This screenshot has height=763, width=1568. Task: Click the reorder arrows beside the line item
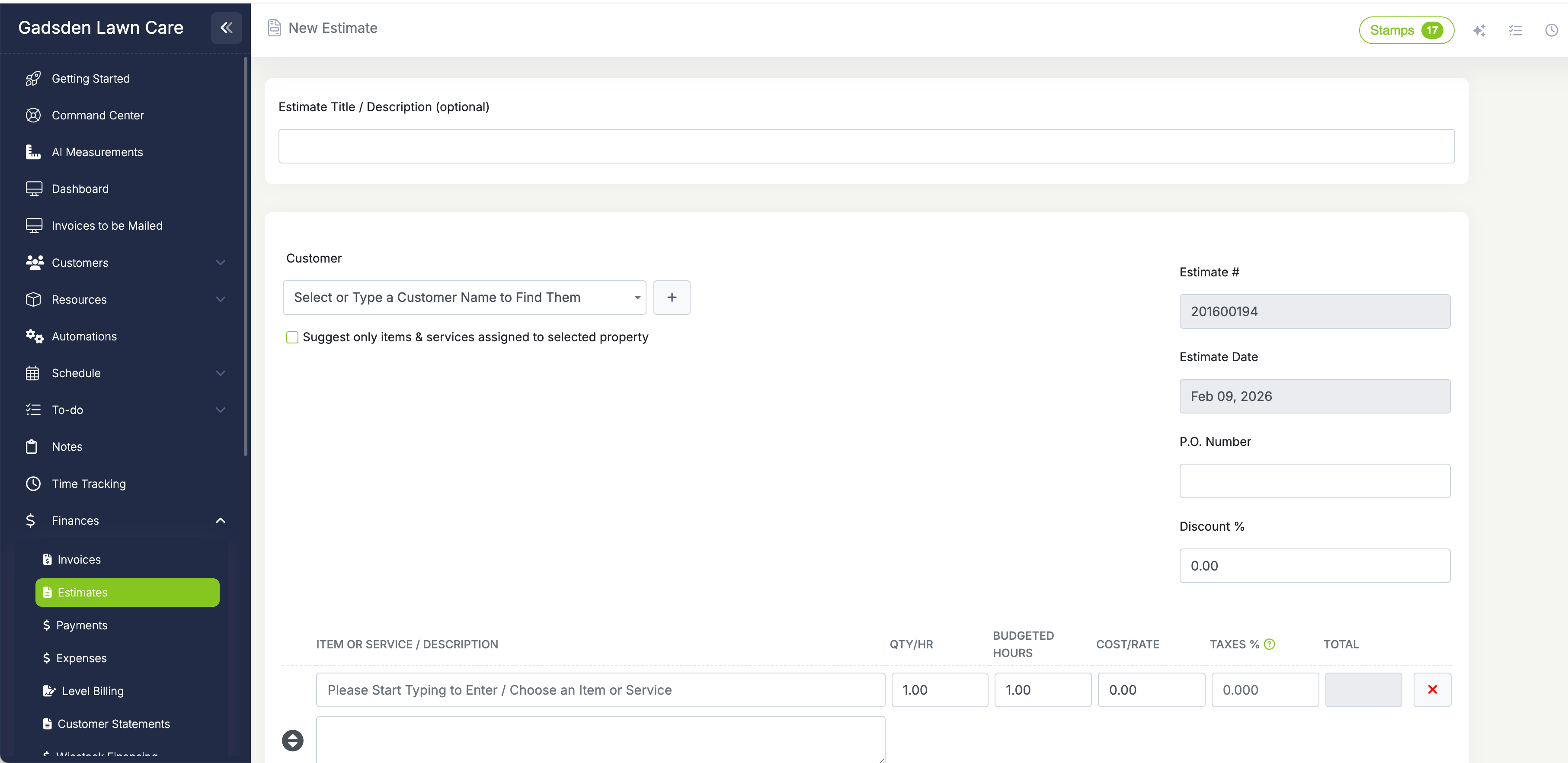tap(292, 741)
